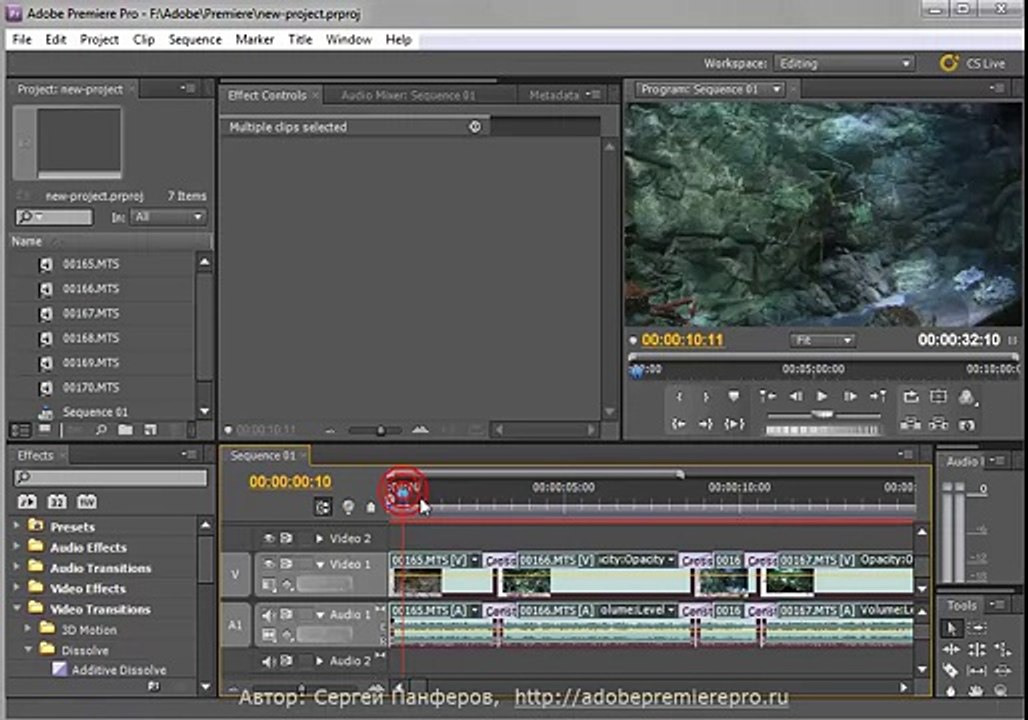Click Go to In Point button

click(679, 424)
